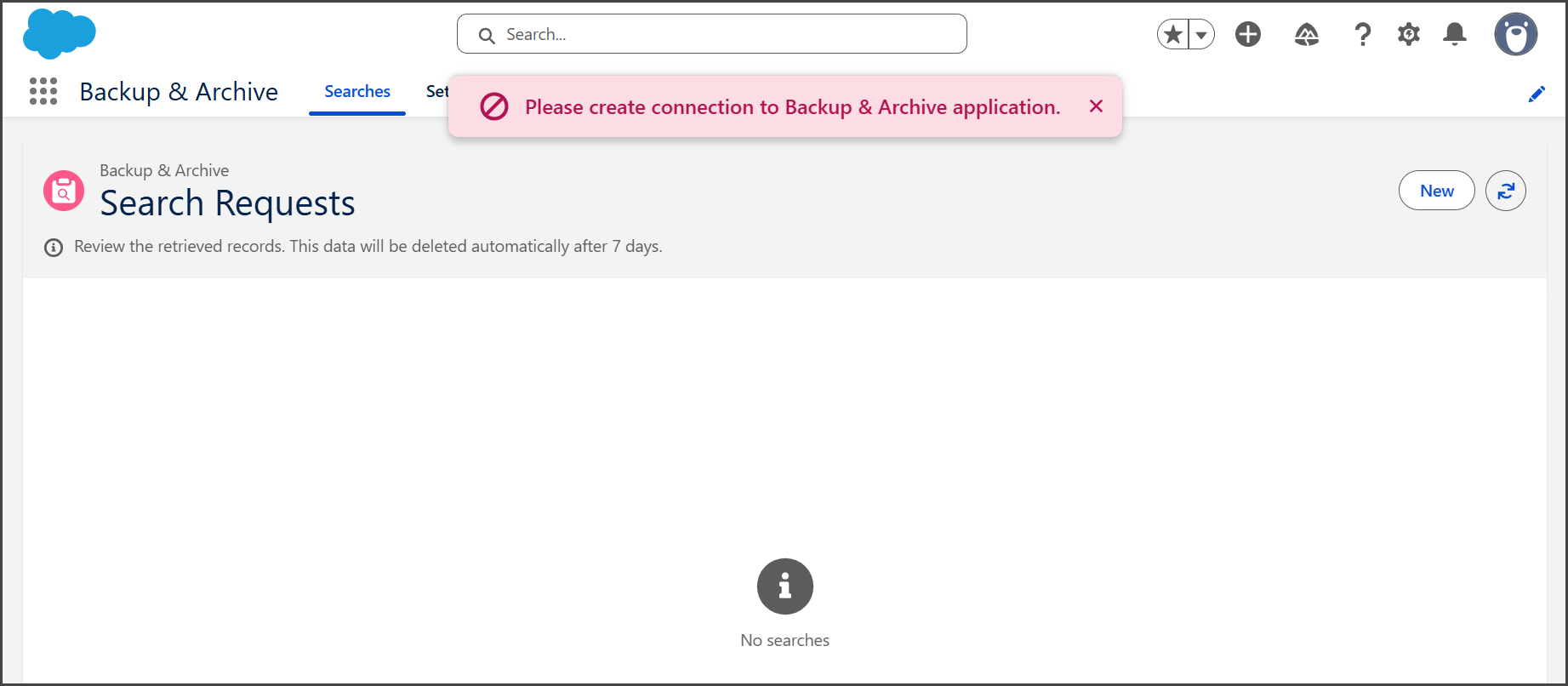This screenshot has height=686, width=1568.
Task: Click the Favorites star icon
Action: (x=1173, y=35)
